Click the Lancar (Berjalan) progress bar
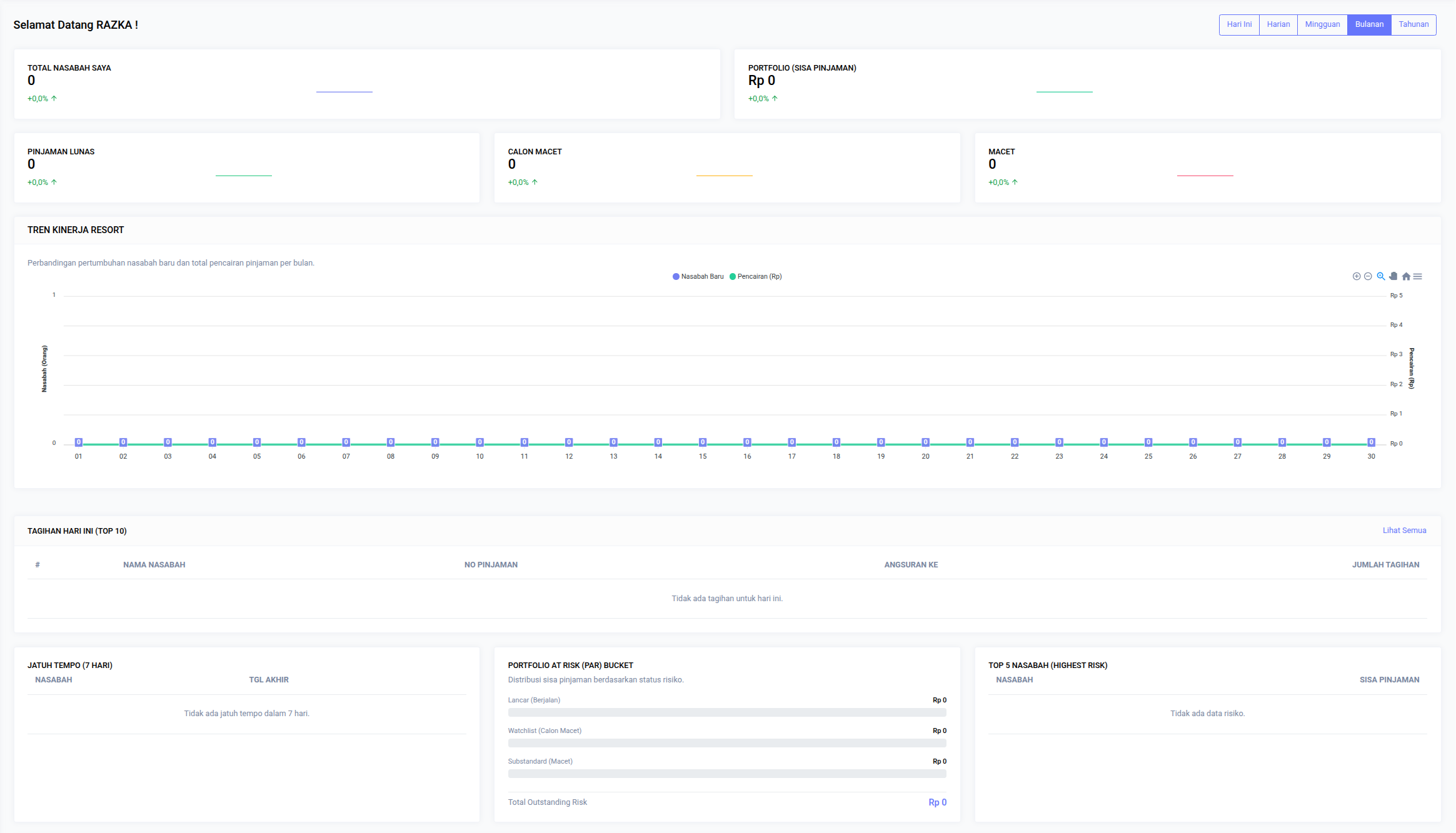 [x=726, y=712]
